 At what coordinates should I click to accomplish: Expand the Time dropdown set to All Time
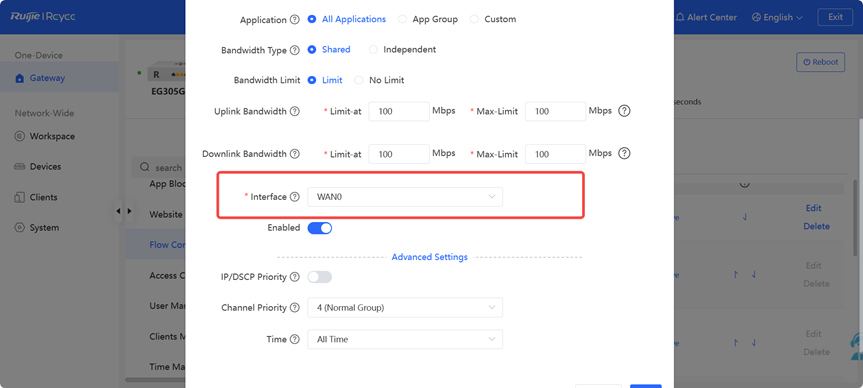[405, 340]
